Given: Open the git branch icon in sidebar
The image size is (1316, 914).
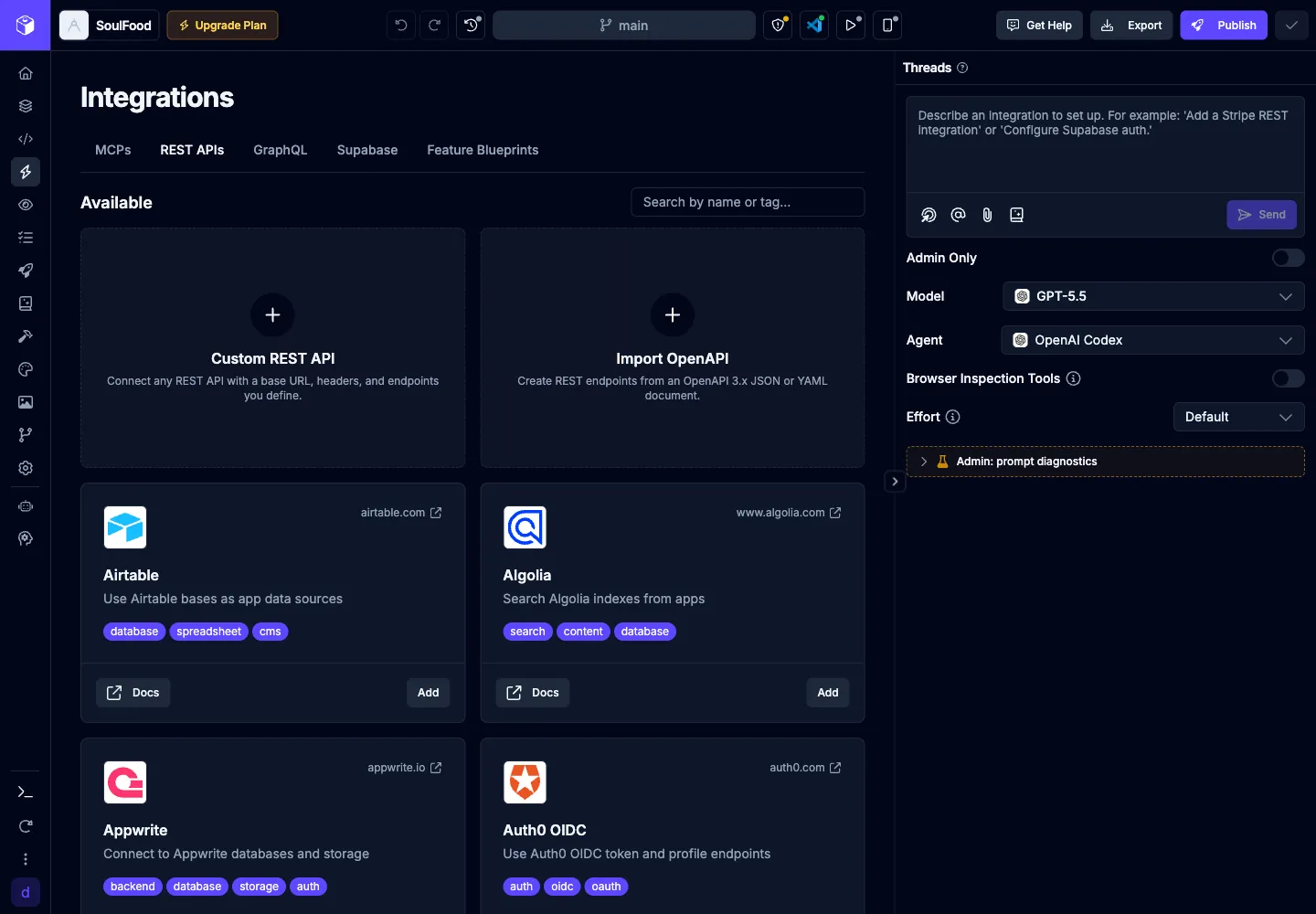Looking at the screenshot, I should 26,435.
